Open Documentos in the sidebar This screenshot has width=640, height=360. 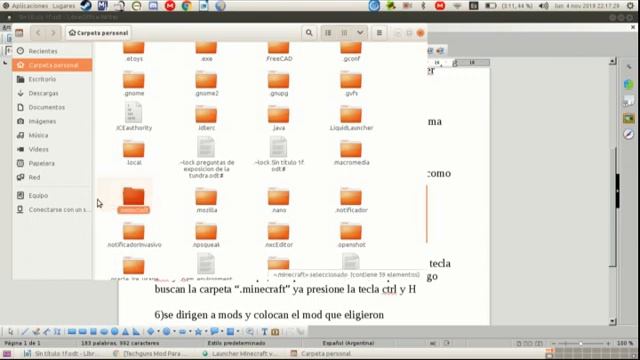[52, 107]
